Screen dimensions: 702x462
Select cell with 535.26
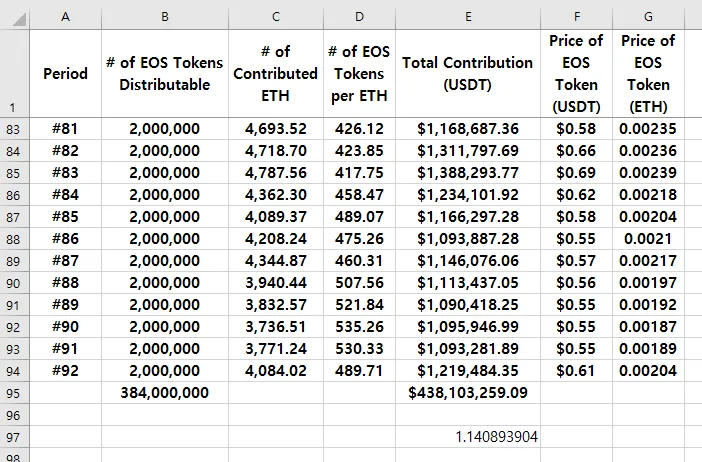point(360,327)
